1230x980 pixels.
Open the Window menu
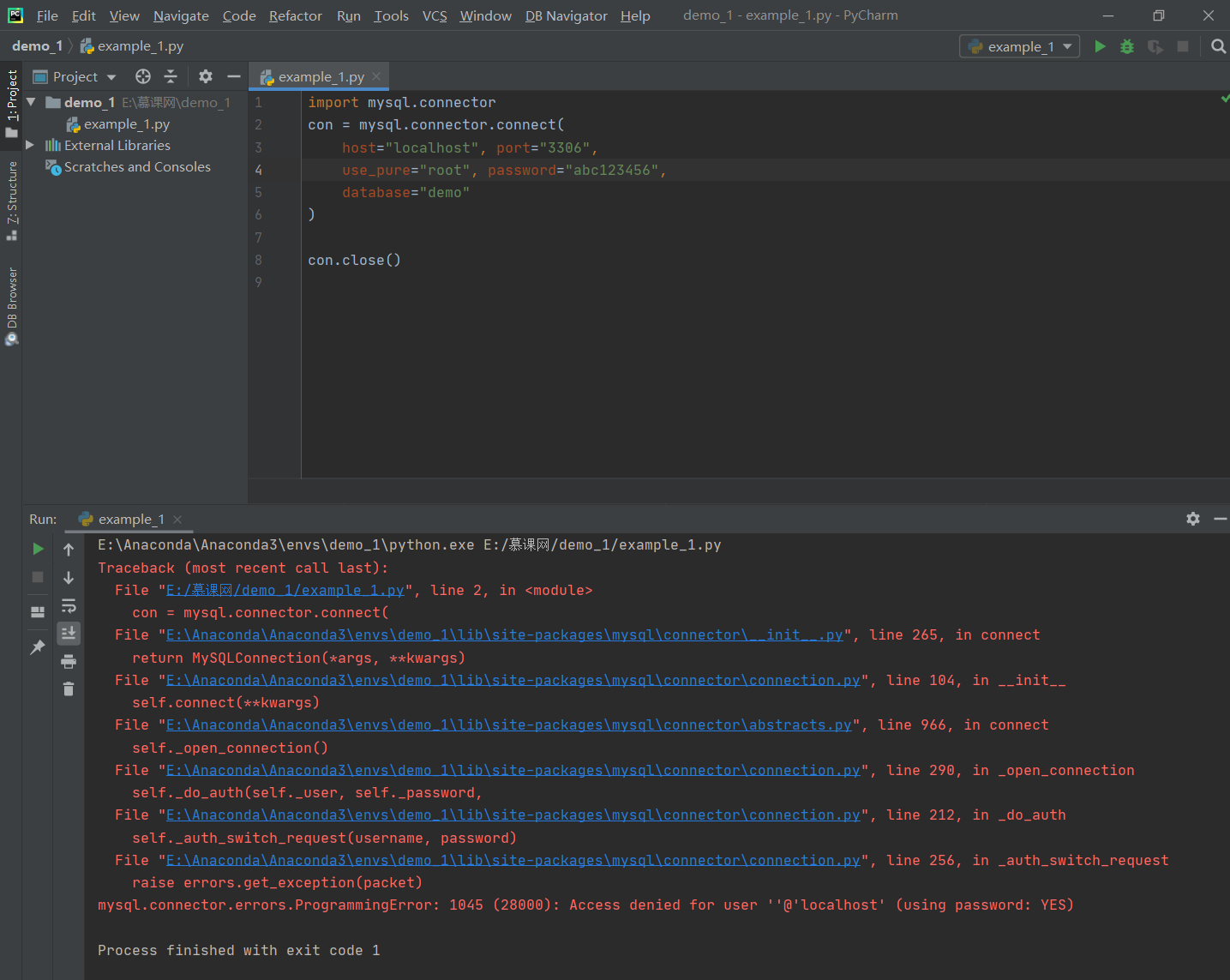485,15
